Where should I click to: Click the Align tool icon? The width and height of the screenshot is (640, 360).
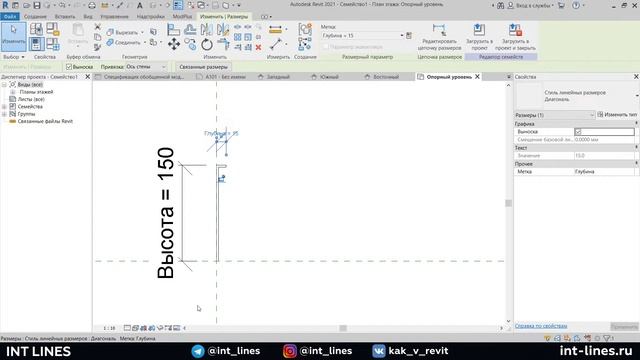pos(173,30)
